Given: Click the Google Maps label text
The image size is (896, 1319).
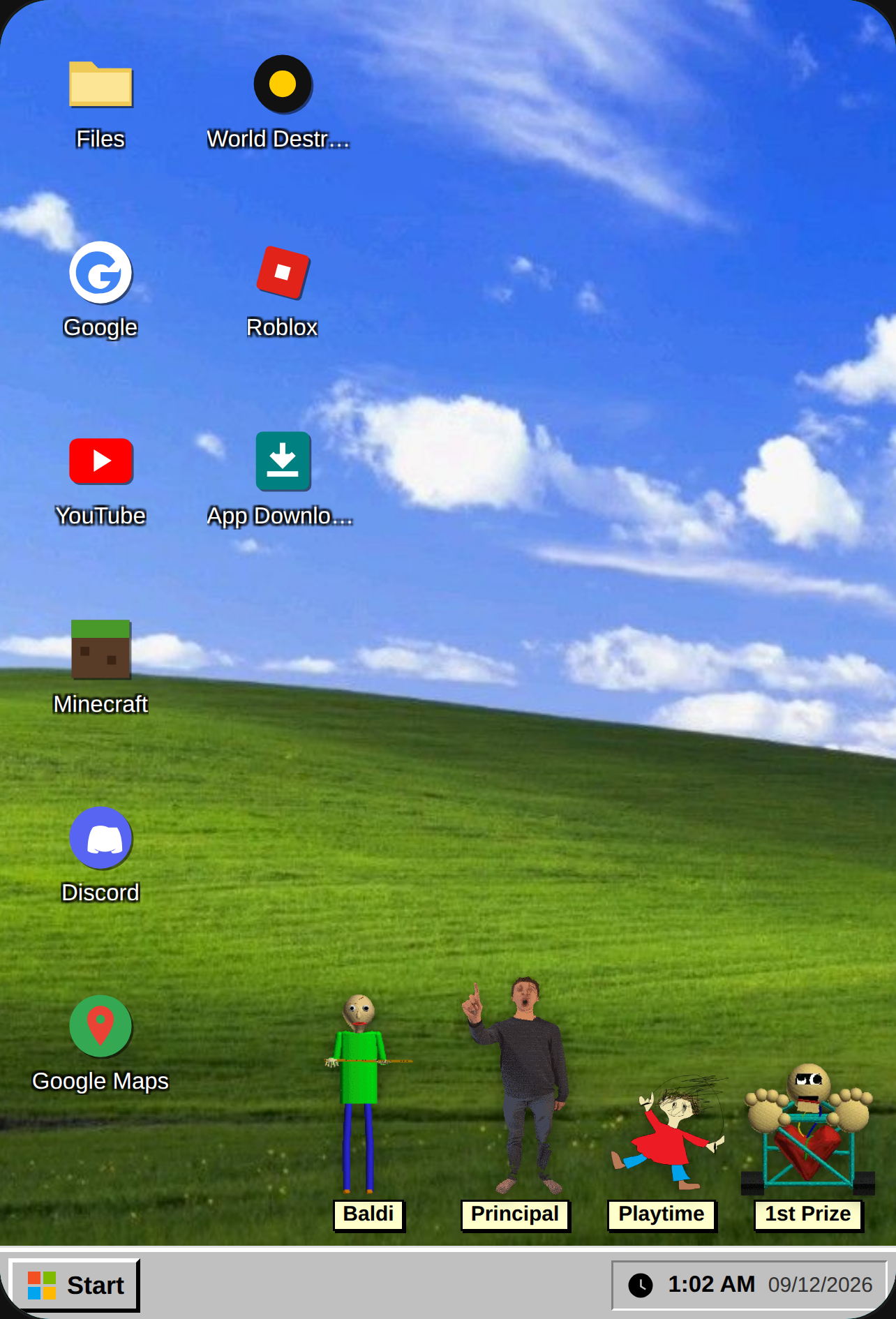Looking at the screenshot, I should [x=100, y=1081].
